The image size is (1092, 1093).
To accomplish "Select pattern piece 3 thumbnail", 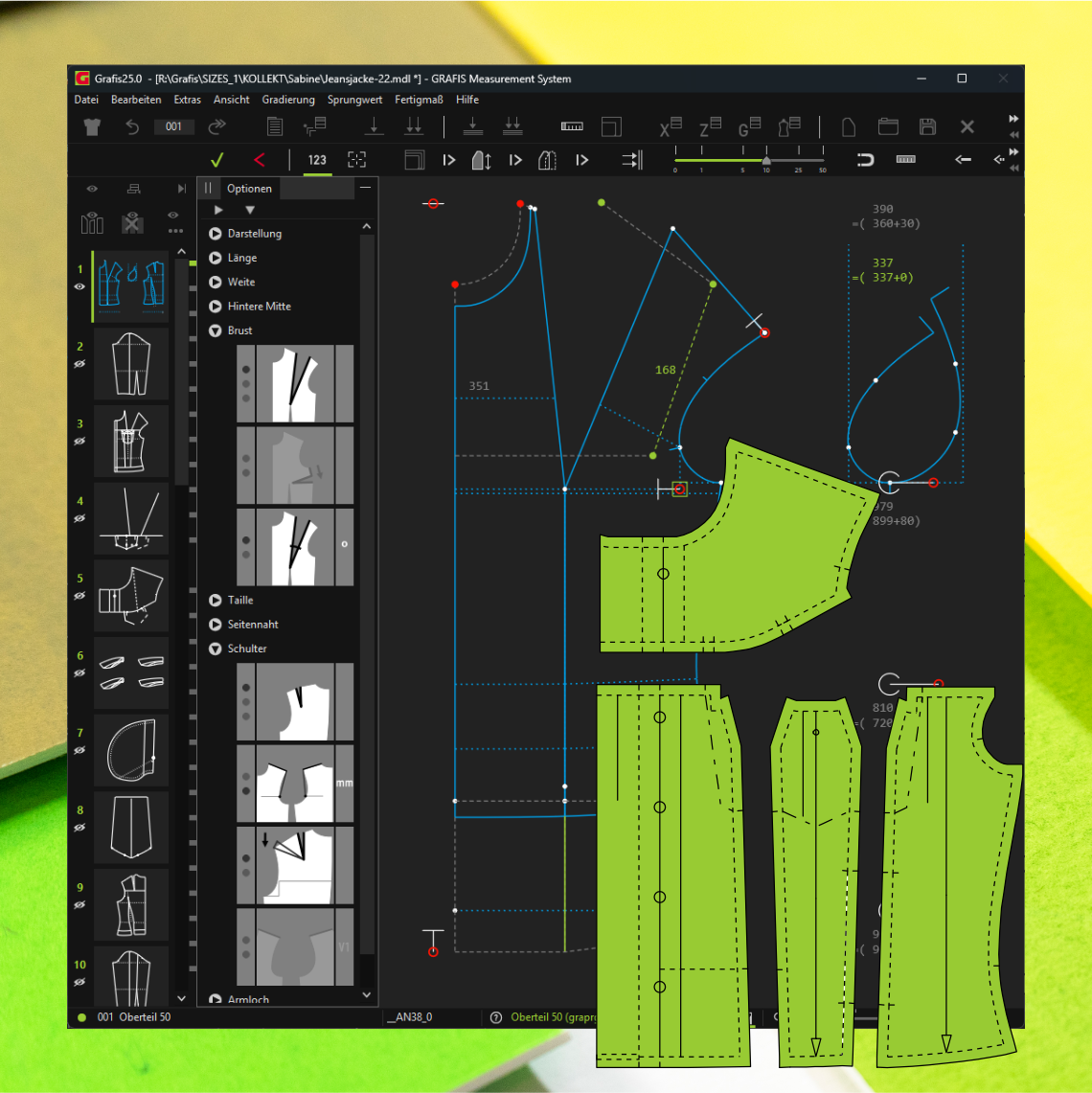I will [131, 441].
